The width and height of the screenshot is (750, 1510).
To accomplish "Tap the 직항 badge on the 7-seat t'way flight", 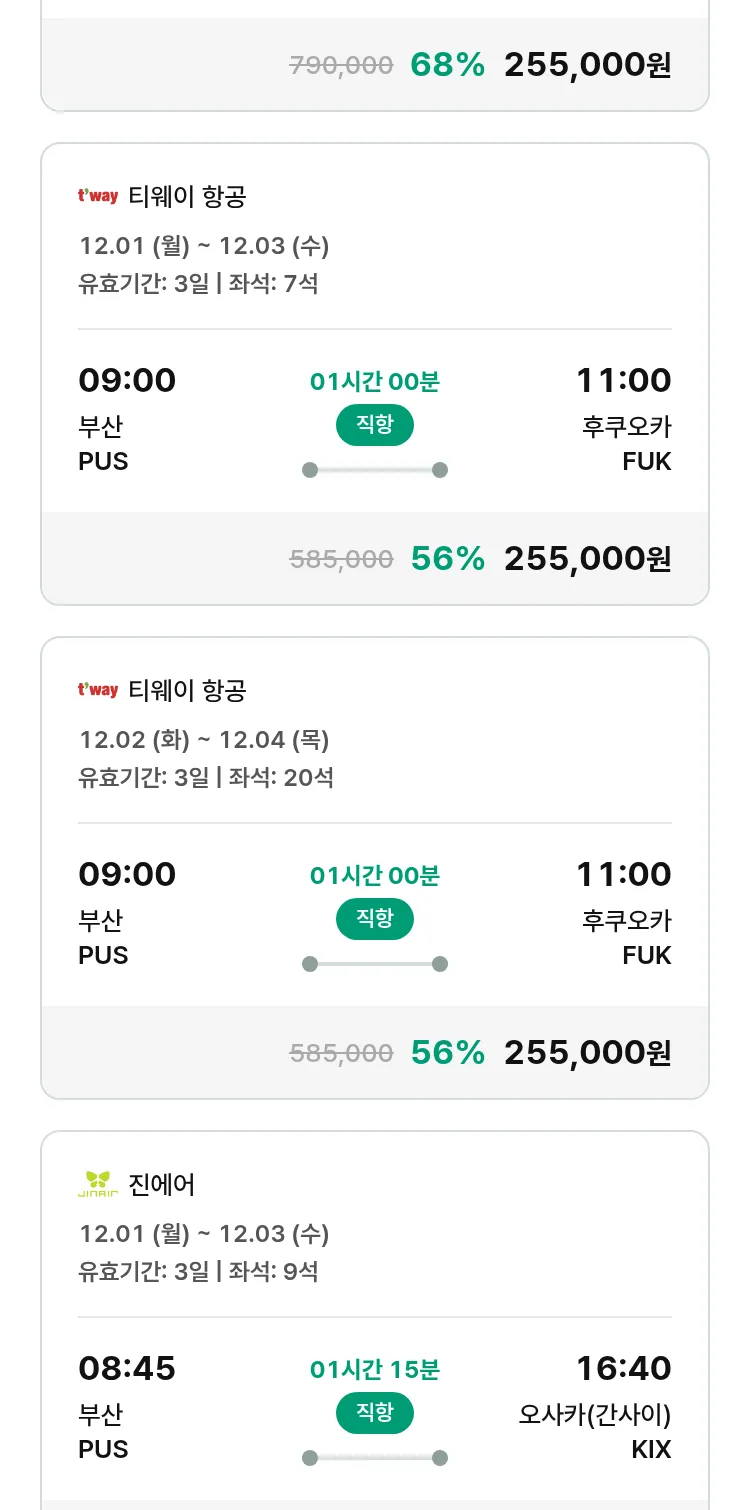I will [x=374, y=425].
